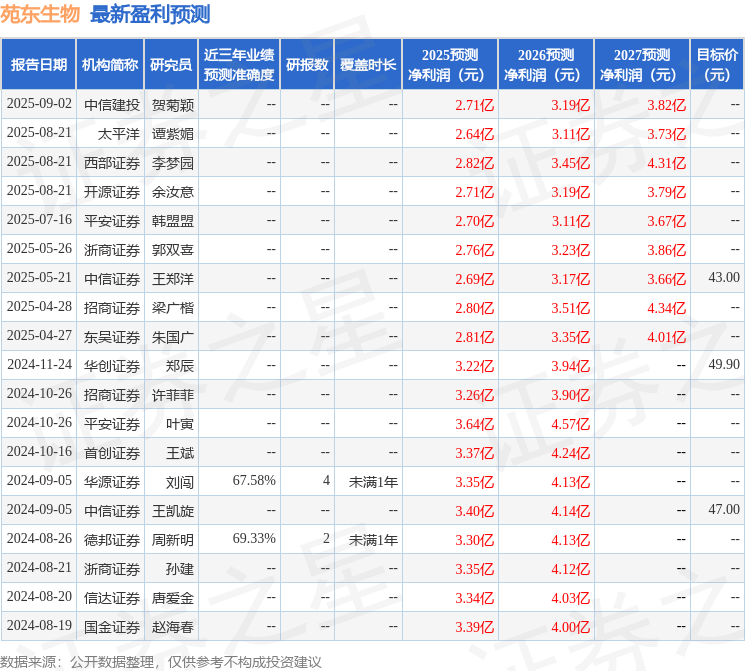This screenshot has height=671, width=745.
Task: Click the 研报数 column header
Action: pyautogui.click(x=307, y=65)
